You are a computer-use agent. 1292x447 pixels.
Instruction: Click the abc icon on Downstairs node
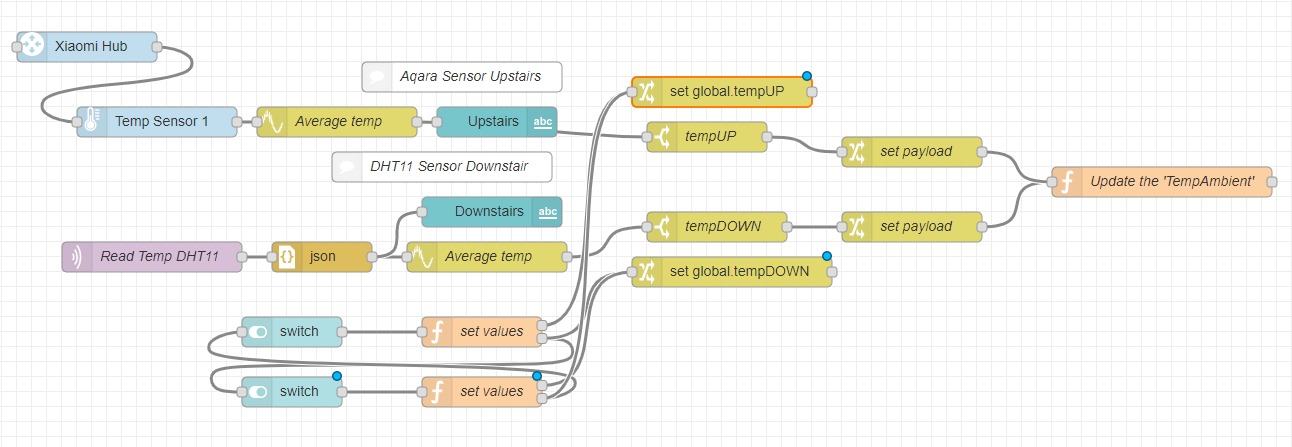548,212
